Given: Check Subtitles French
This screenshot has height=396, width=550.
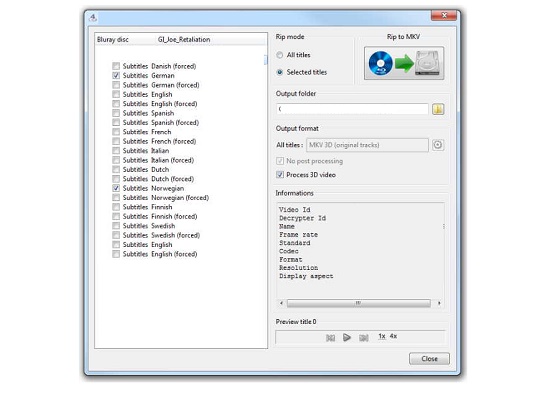Looking at the screenshot, I should pos(116,132).
